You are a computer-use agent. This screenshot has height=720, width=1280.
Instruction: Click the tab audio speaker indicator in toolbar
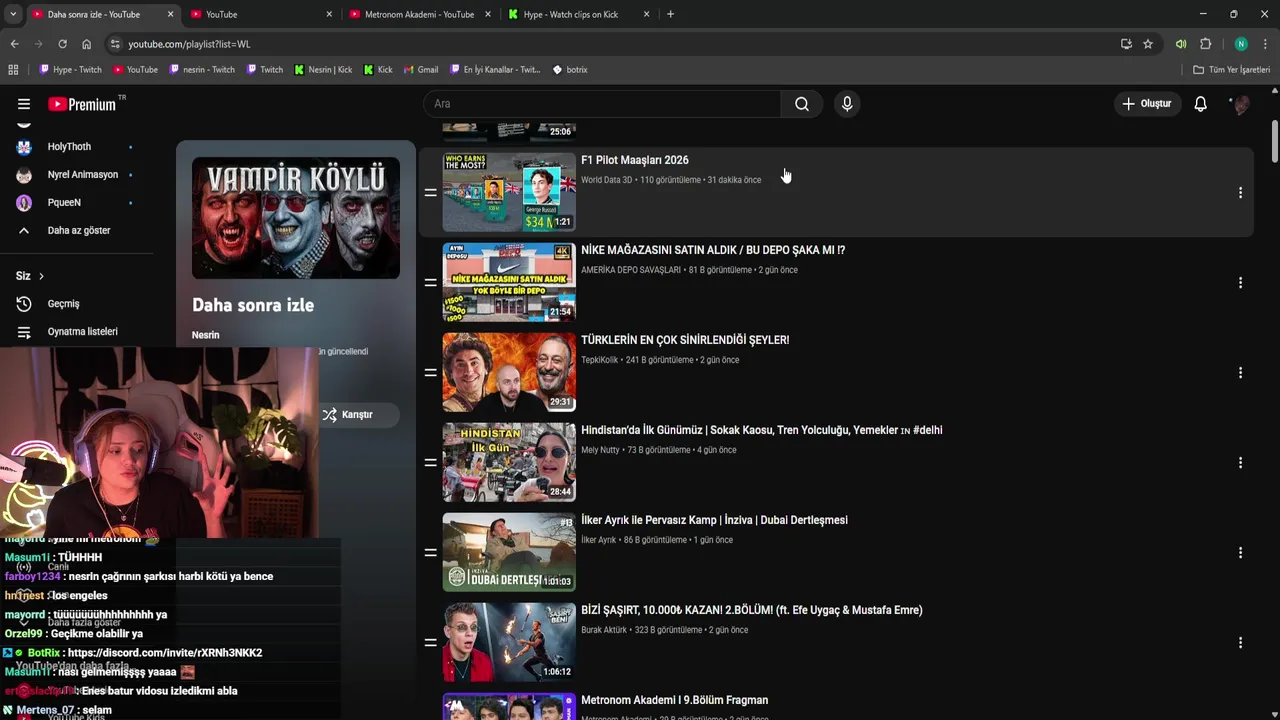tap(1181, 44)
